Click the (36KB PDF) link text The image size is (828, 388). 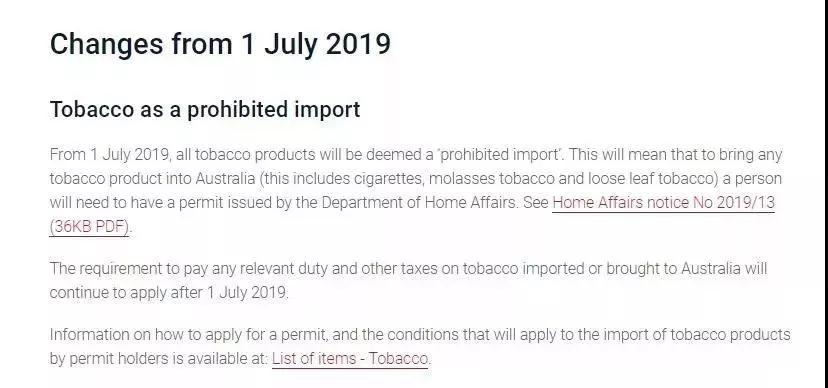89,227
